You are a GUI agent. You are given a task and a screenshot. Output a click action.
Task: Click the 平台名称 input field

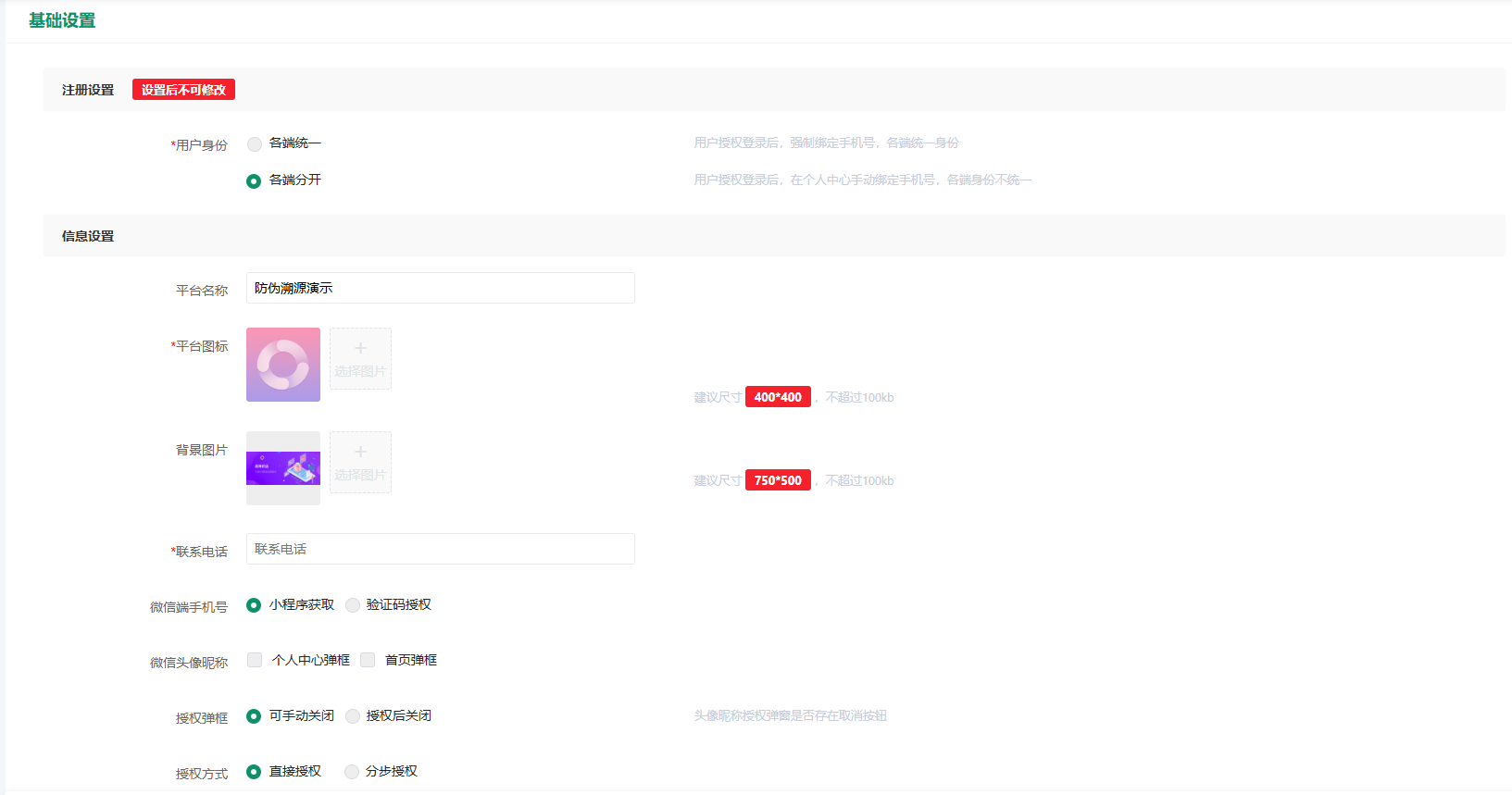pyautogui.click(x=440, y=288)
